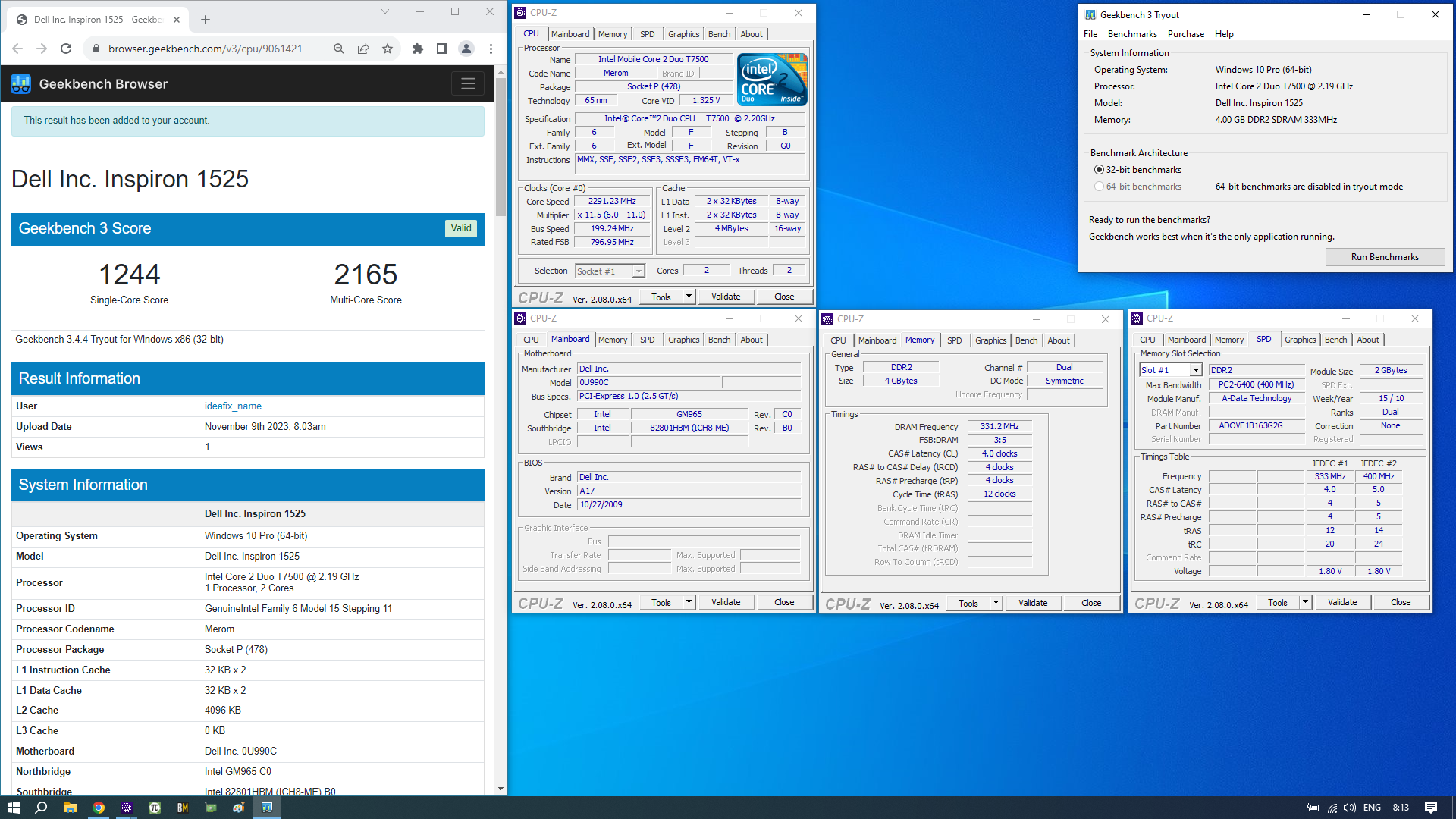The height and width of the screenshot is (819, 1456).
Task: Open the Chrome extensions puzzle icon
Action: point(417,49)
